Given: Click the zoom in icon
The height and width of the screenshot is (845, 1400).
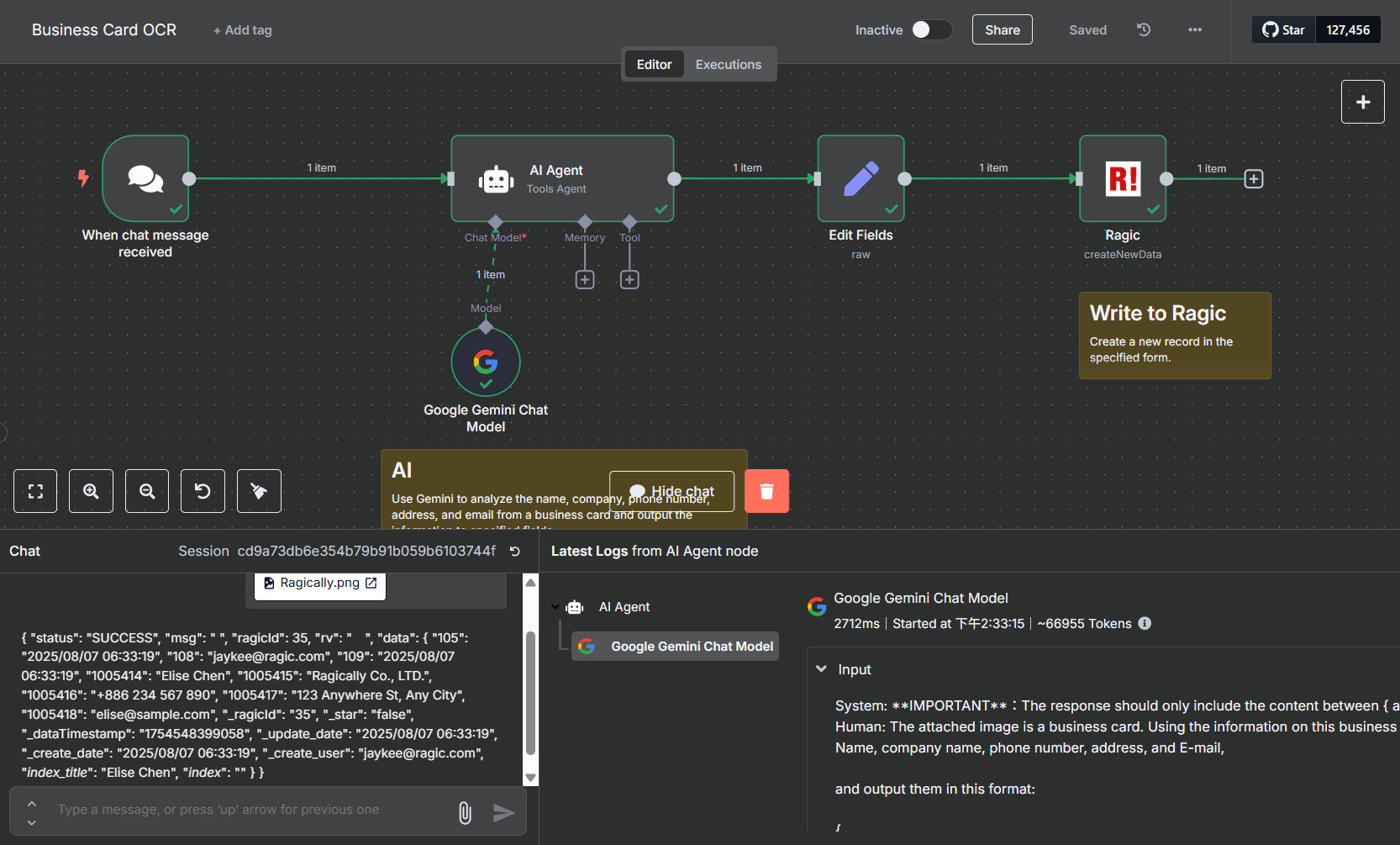Looking at the screenshot, I should [x=91, y=491].
